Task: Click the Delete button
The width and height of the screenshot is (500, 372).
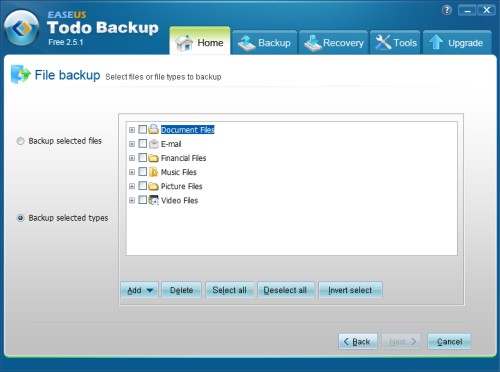Action: point(182,290)
